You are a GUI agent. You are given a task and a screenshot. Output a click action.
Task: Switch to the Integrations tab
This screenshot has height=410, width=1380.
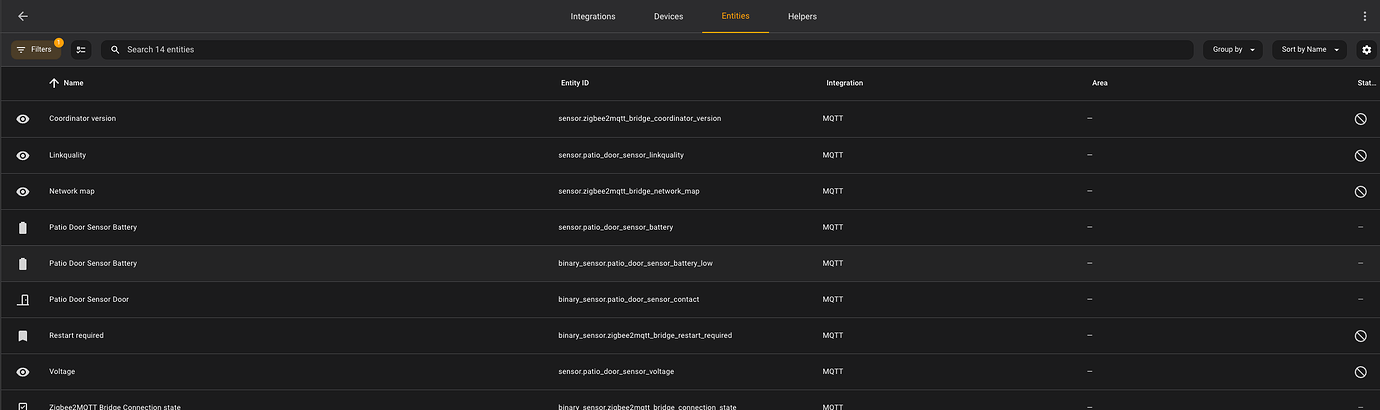593,16
